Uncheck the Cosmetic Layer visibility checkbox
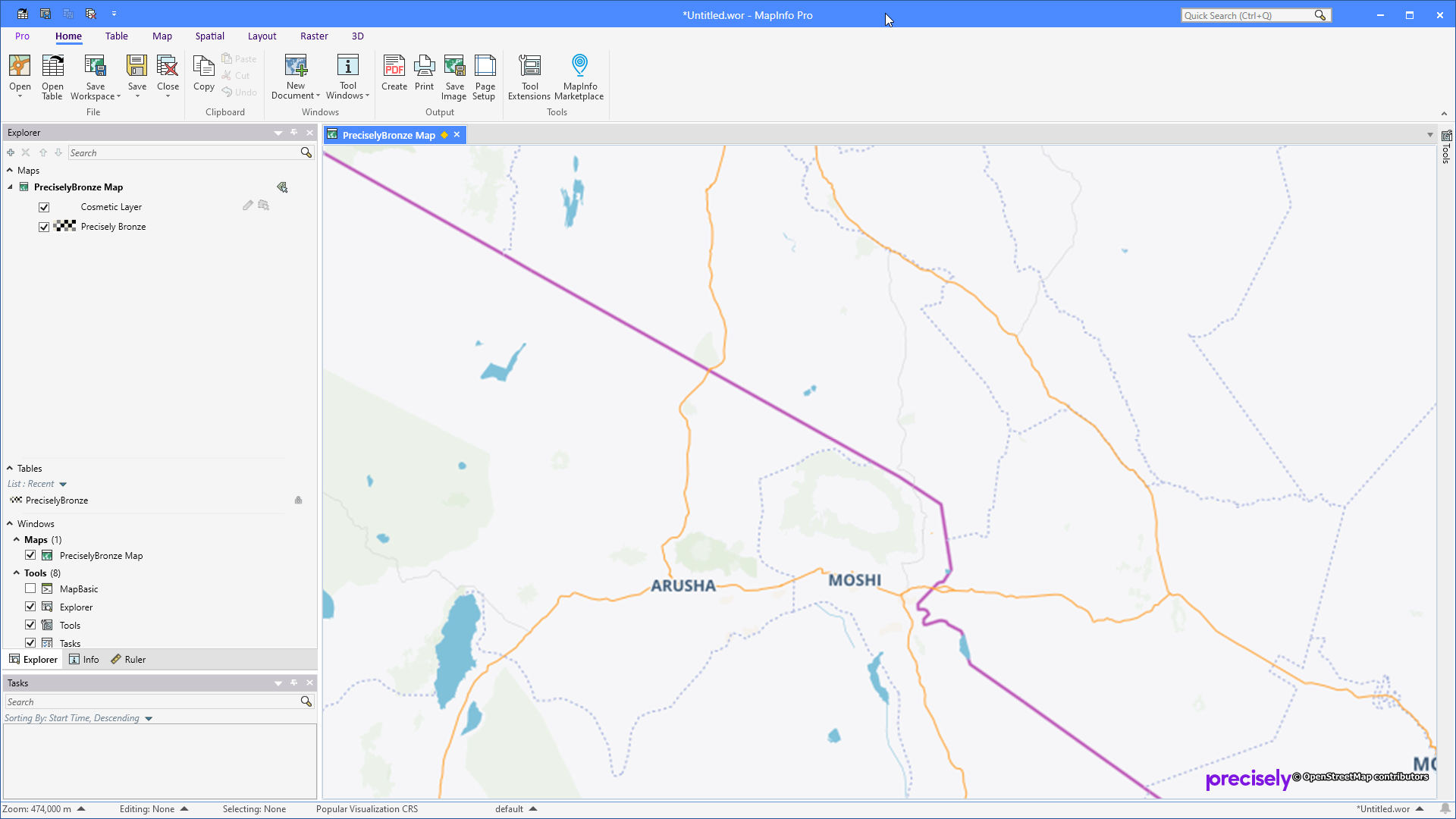1456x819 pixels. (x=44, y=206)
